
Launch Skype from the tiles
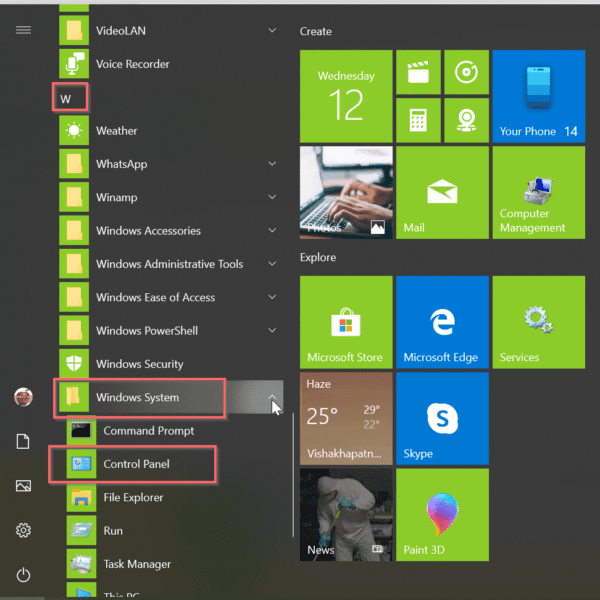tap(441, 417)
